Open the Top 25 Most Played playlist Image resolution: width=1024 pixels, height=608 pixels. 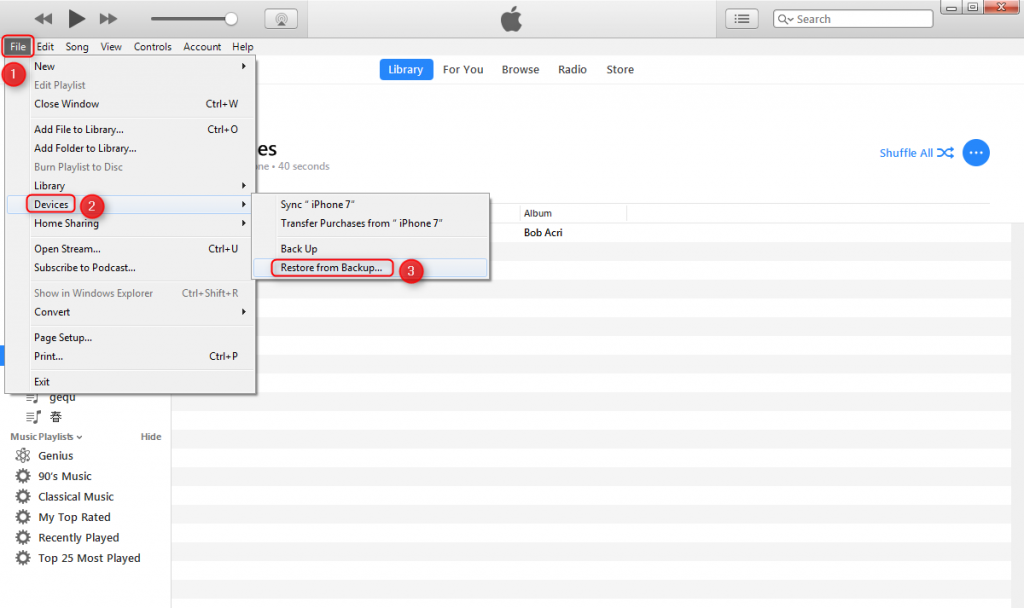pyautogui.click(x=89, y=558)
